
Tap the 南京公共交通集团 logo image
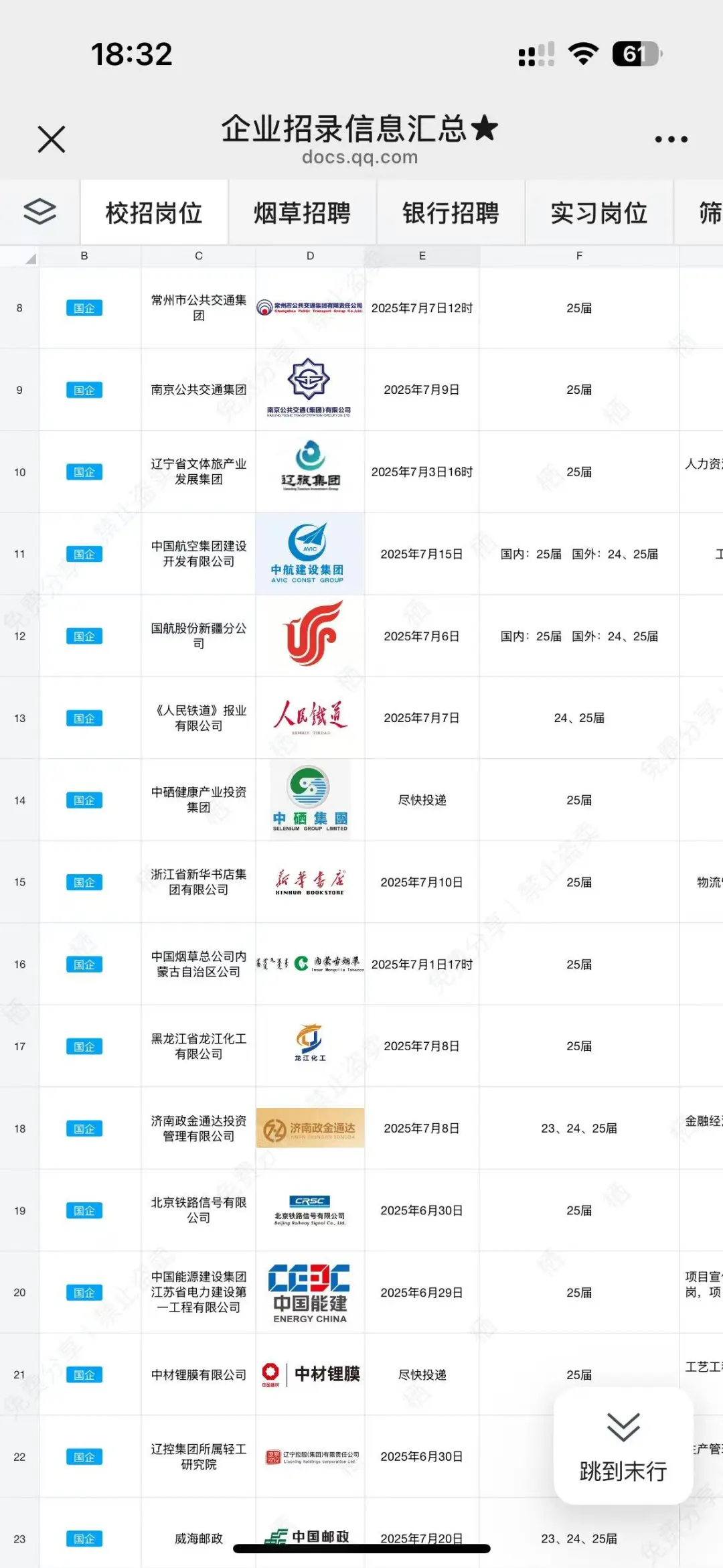[309, 388]
